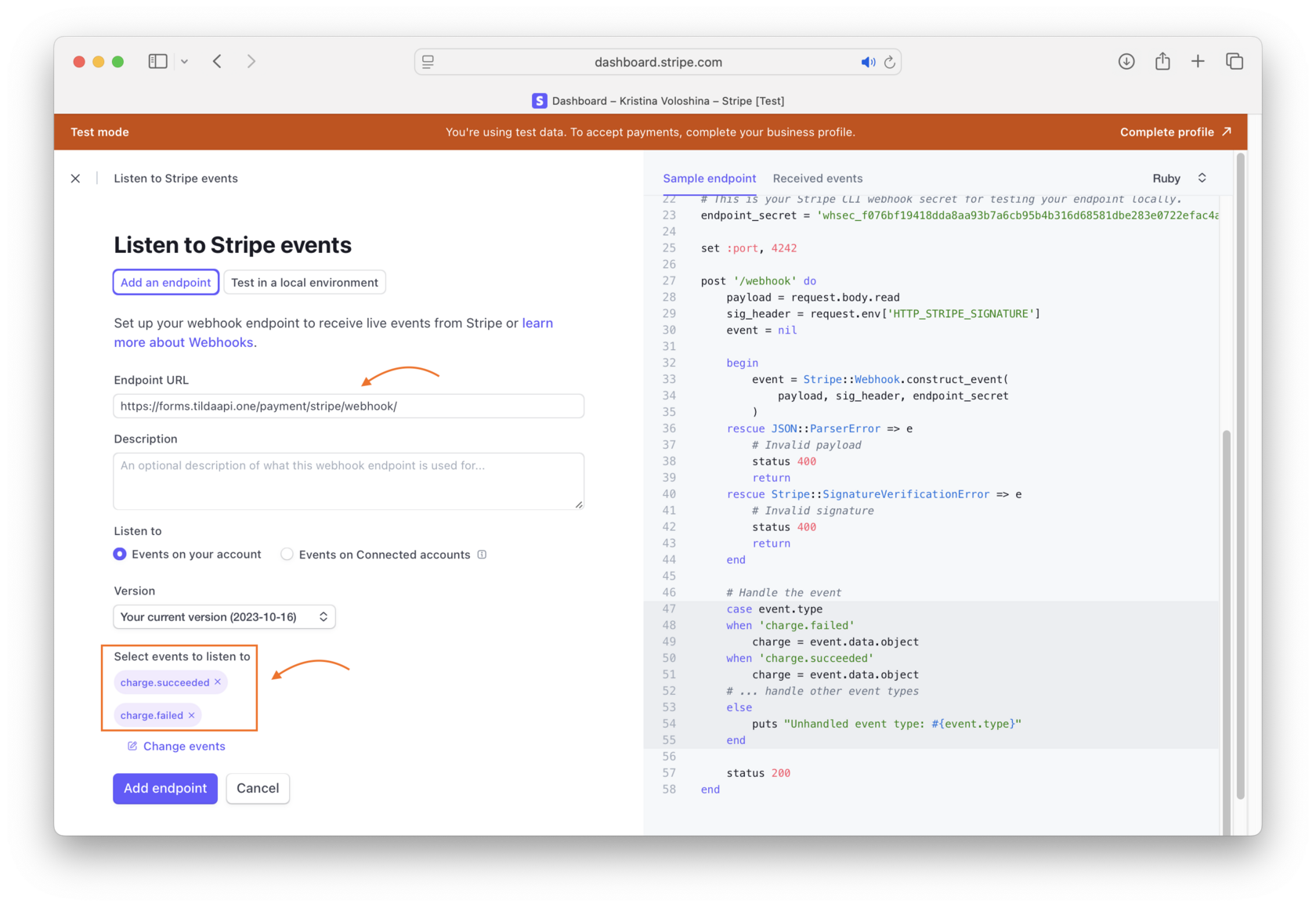Click the address bar showing dashboard.stripe.com
1316x907 pixels.
click(x=658, y=62)
